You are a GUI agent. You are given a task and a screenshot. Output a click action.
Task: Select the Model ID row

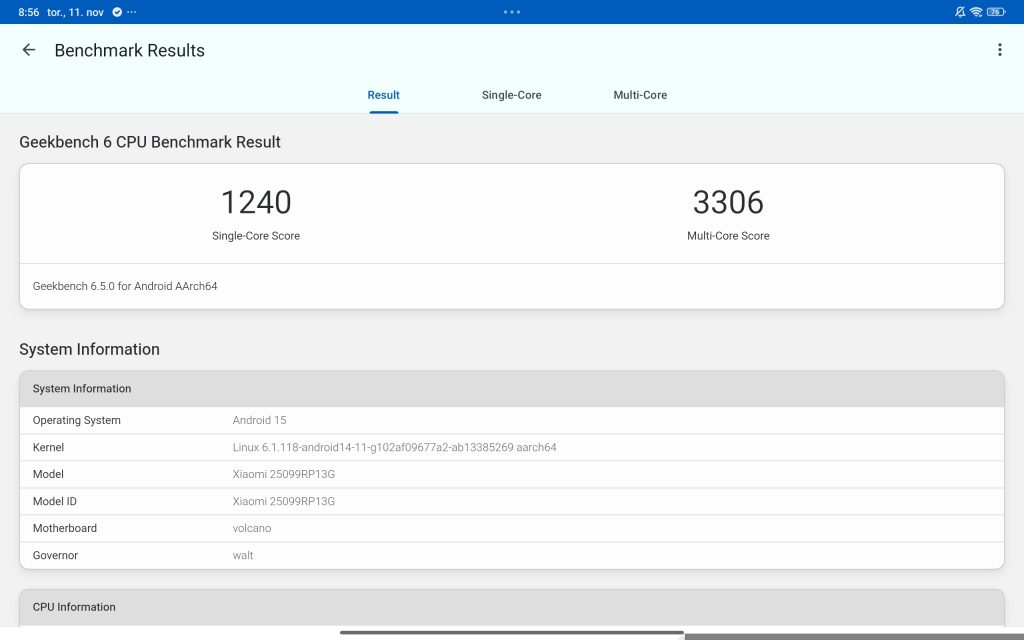[511, 501]
